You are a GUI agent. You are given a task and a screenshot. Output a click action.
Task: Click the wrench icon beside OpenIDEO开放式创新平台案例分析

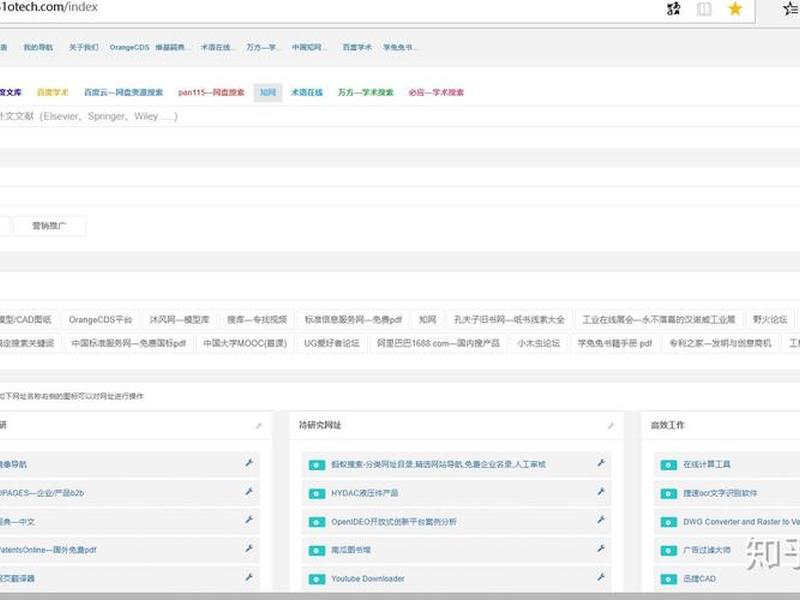click(601, 520)
